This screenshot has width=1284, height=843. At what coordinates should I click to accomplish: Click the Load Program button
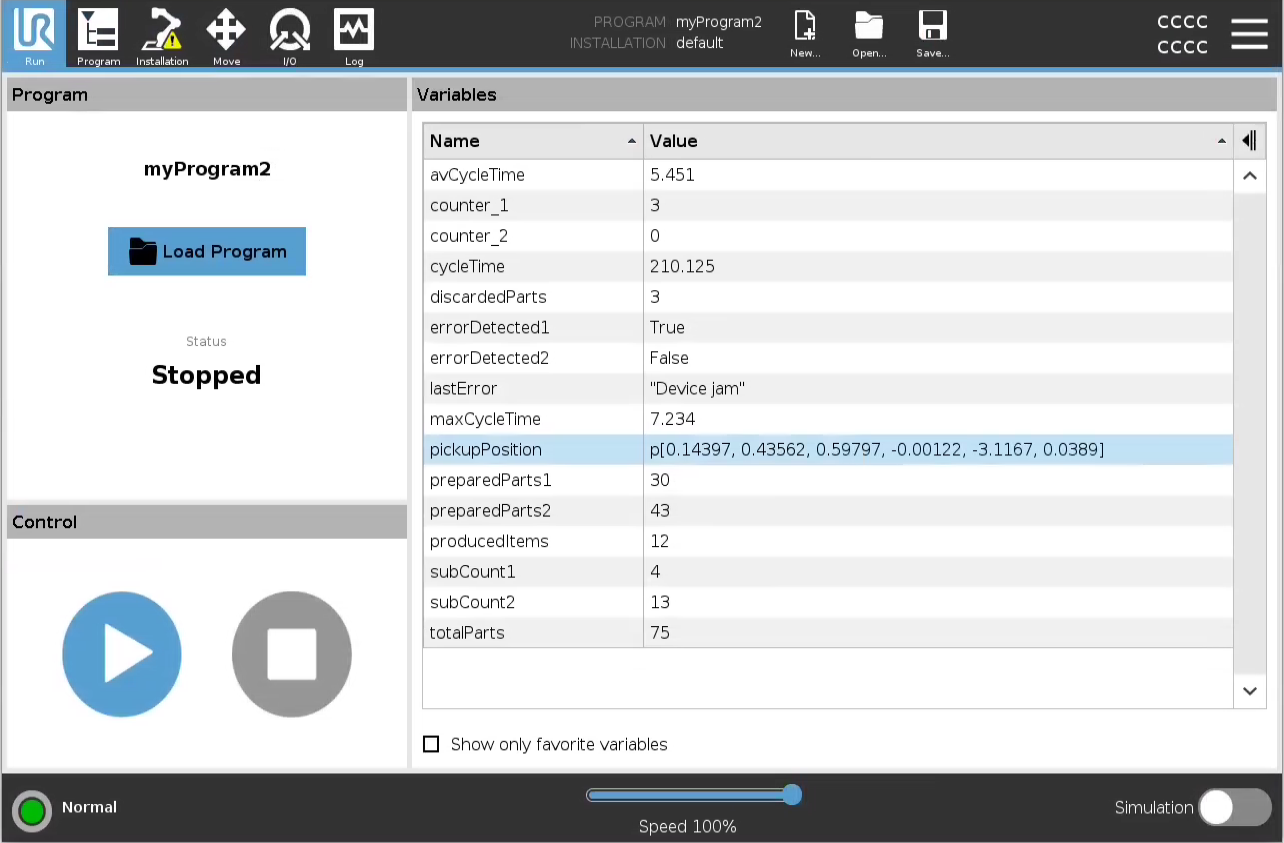[x=207, y=252]
